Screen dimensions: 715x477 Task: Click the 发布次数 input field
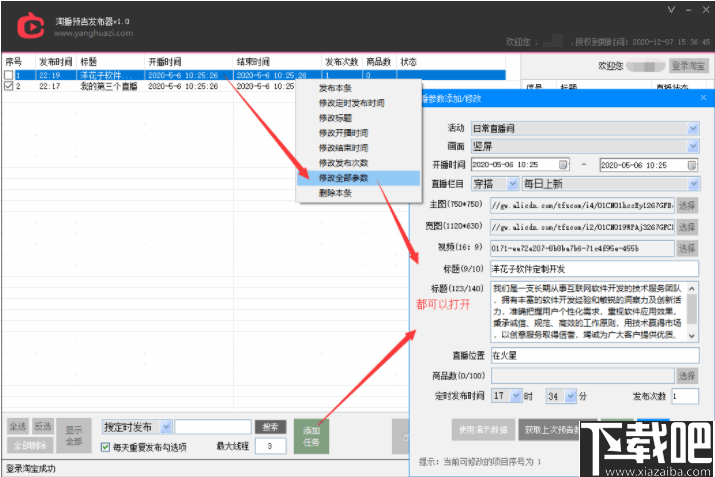tap(685, 396)
